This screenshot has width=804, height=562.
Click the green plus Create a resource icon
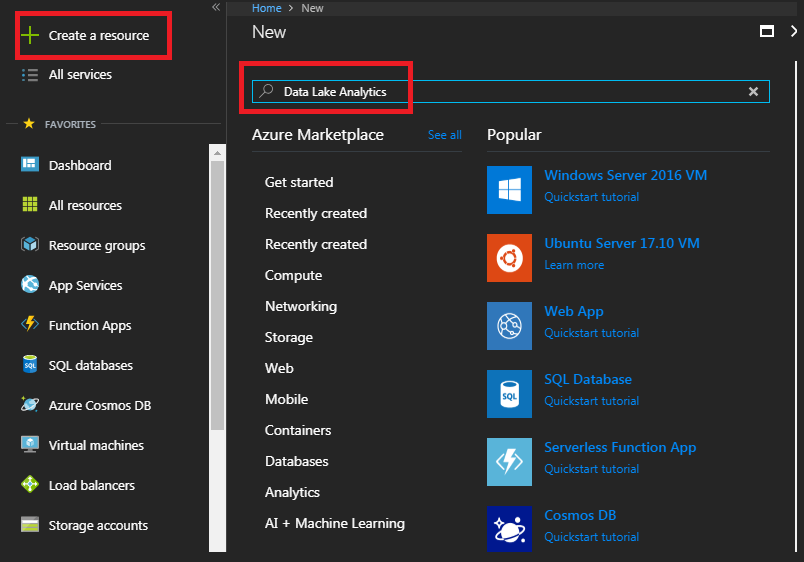click(30, 35)
